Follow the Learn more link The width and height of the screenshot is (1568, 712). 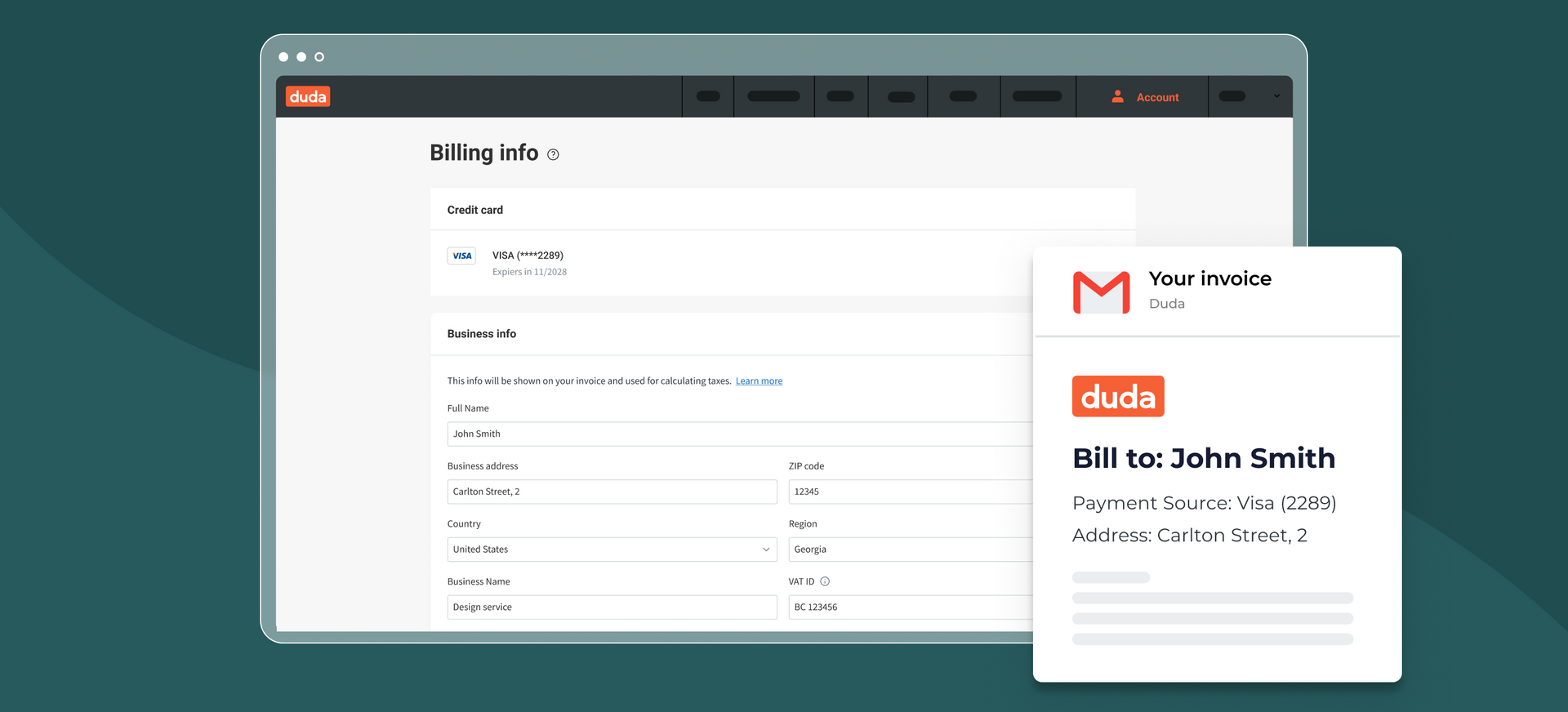click(759, 381)
